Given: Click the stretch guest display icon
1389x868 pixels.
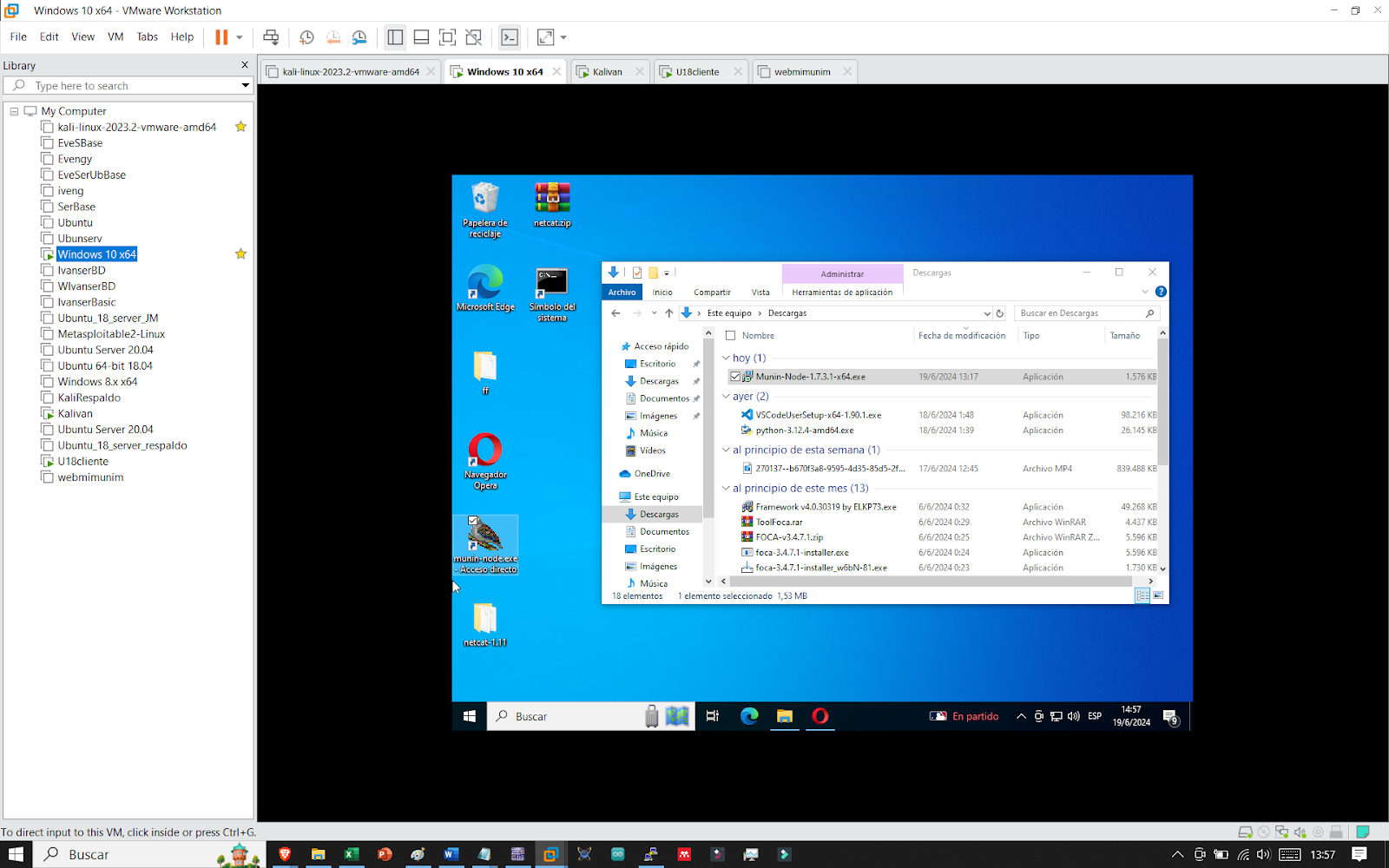Looking at the screenshot, I should pos(545,37).
